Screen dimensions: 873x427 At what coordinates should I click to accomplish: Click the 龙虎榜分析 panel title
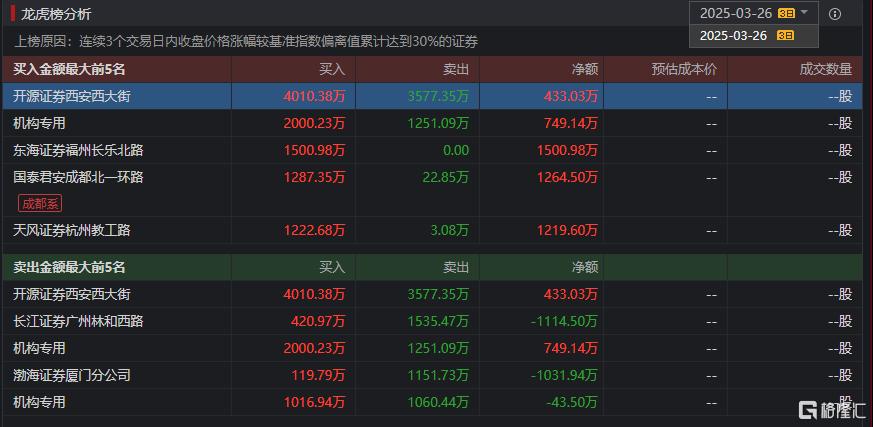coord(55,14)
